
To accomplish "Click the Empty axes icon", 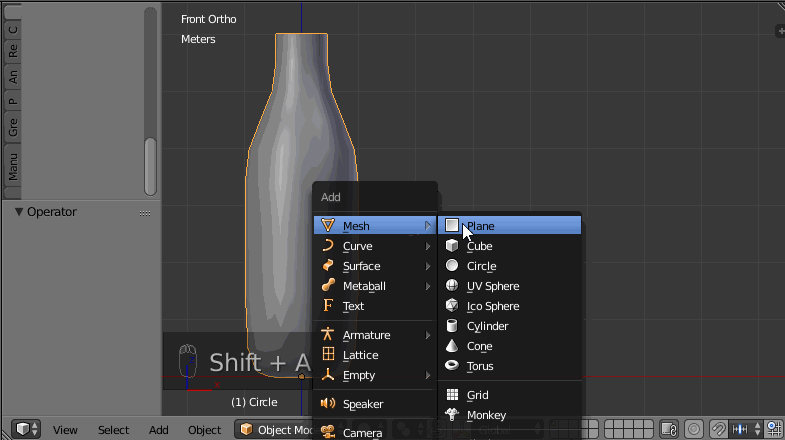I will pyautogui.click(x=328, y=374).
